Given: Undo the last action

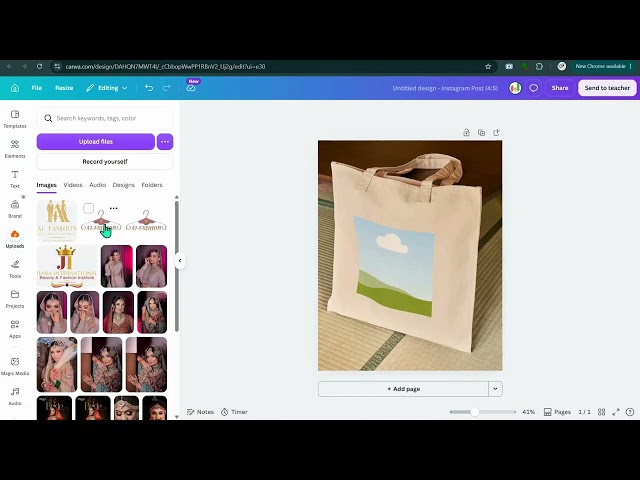Looking at the screenshot, I should coord(149,88).
